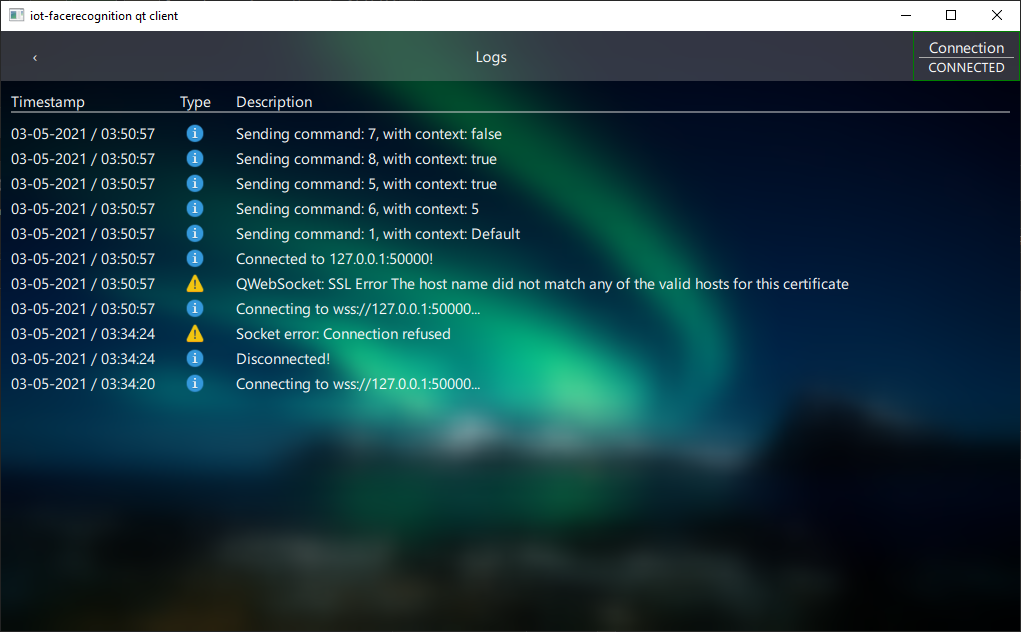Select 'Sending command: 6, with context: 5'
1021x632 pixels.
pyautogui.click(x=357, y=209)
